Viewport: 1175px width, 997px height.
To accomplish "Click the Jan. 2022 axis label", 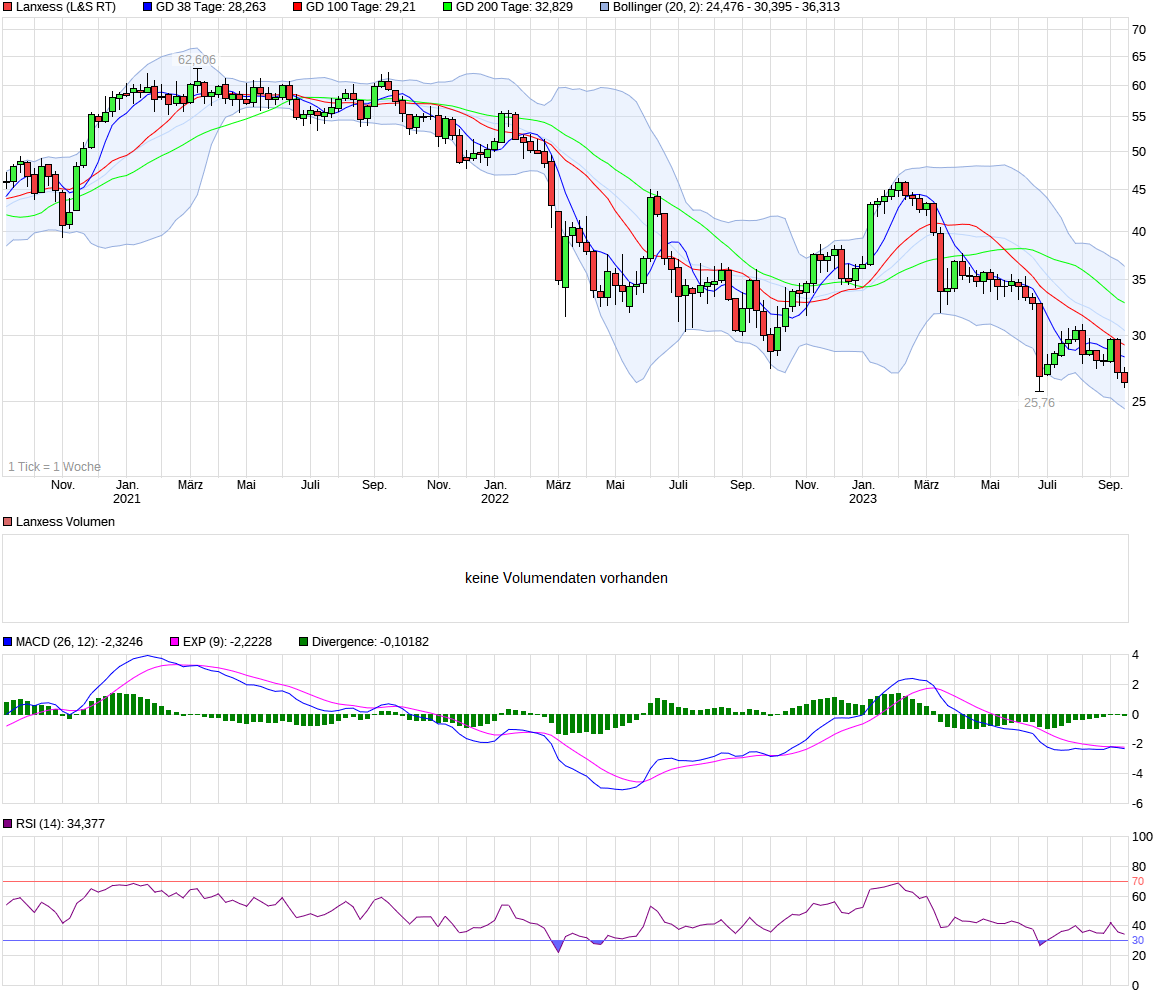I will tap(496, 490).
